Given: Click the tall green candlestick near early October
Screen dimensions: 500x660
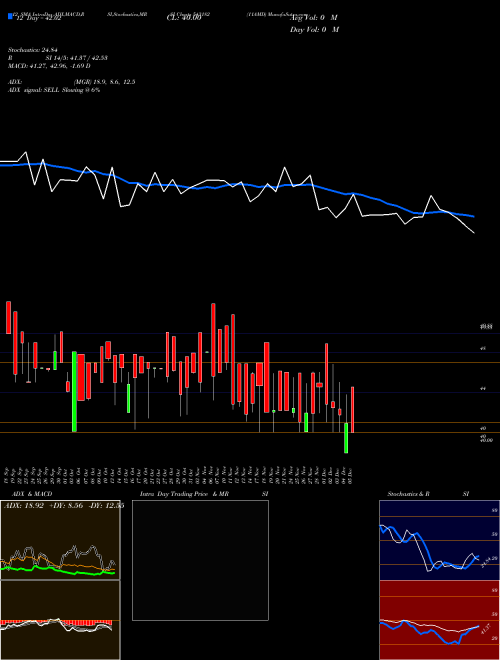Looking at the screenshot, I should tap(74, 391).
